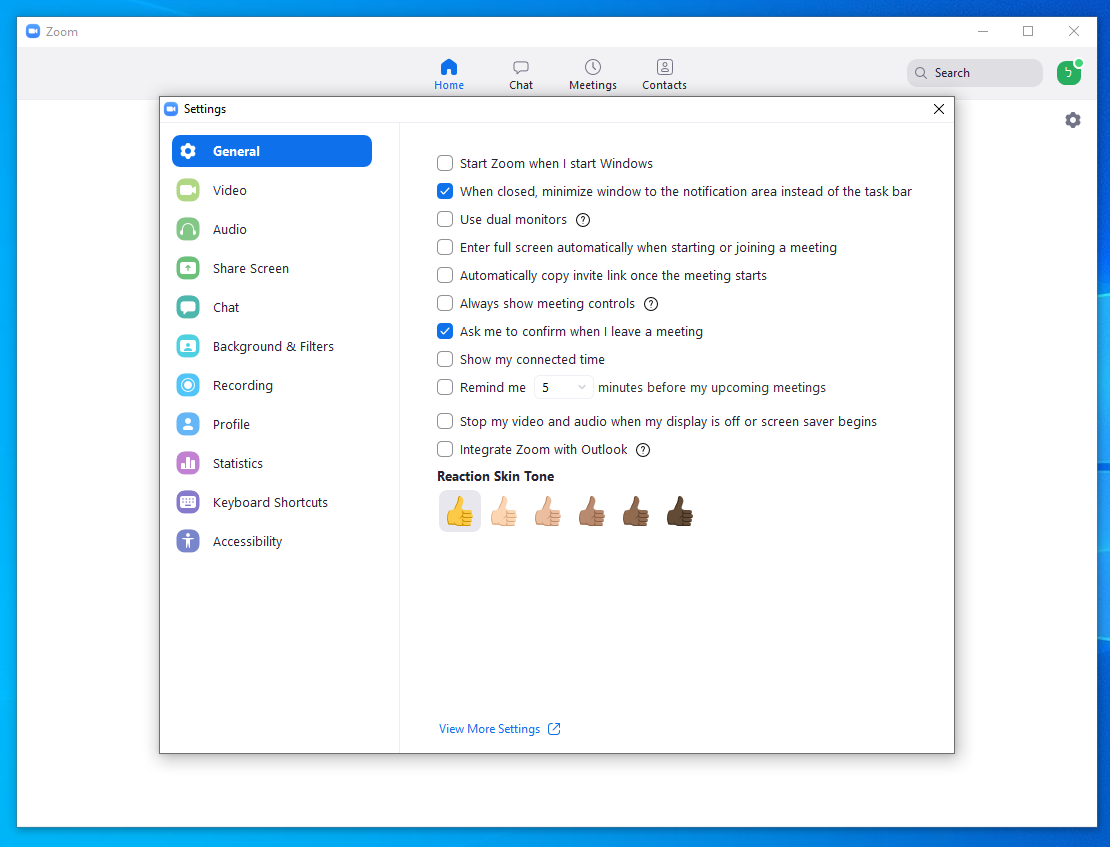Open the profile avatar menu

point(1068,73)
